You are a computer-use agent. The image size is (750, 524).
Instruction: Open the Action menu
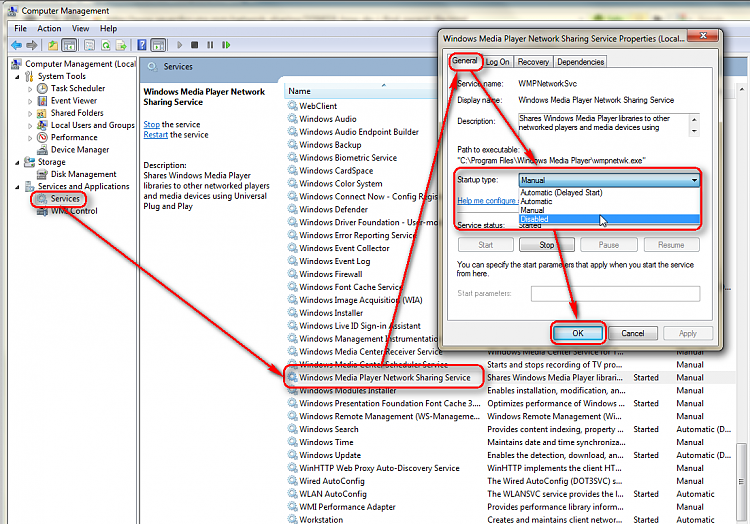pyautogui.click(x=49, y=29)
